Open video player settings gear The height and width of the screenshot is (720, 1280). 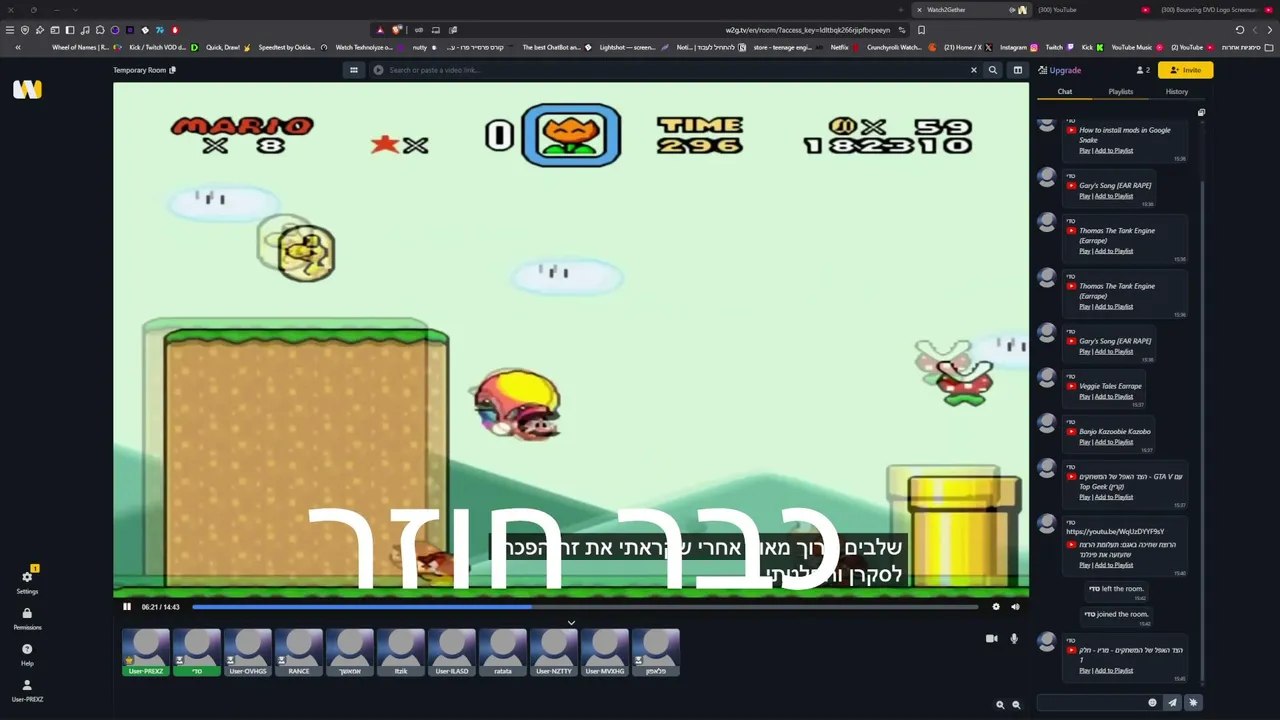(x=996, y=607)
